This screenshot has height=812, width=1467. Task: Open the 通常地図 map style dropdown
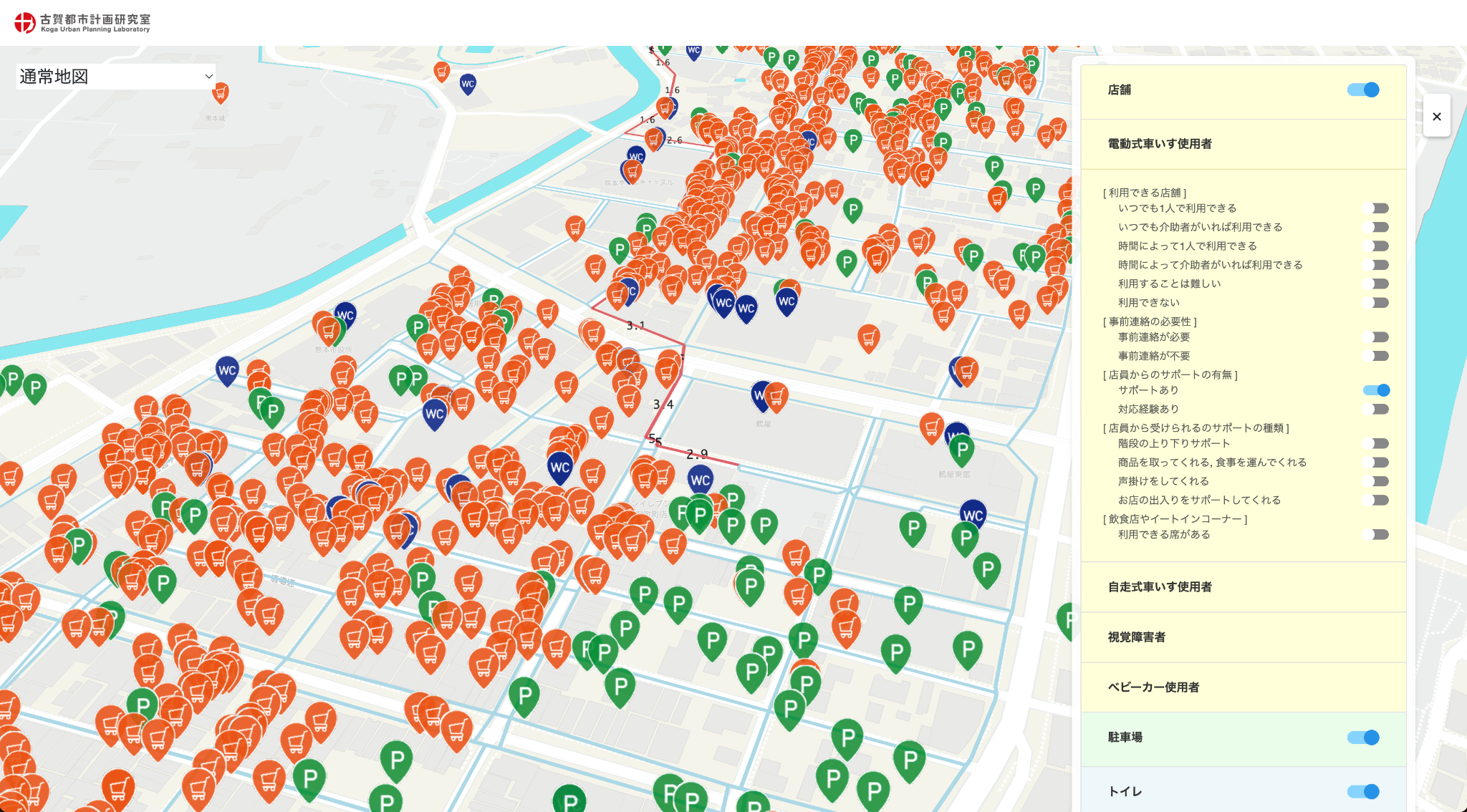(116, 77)
